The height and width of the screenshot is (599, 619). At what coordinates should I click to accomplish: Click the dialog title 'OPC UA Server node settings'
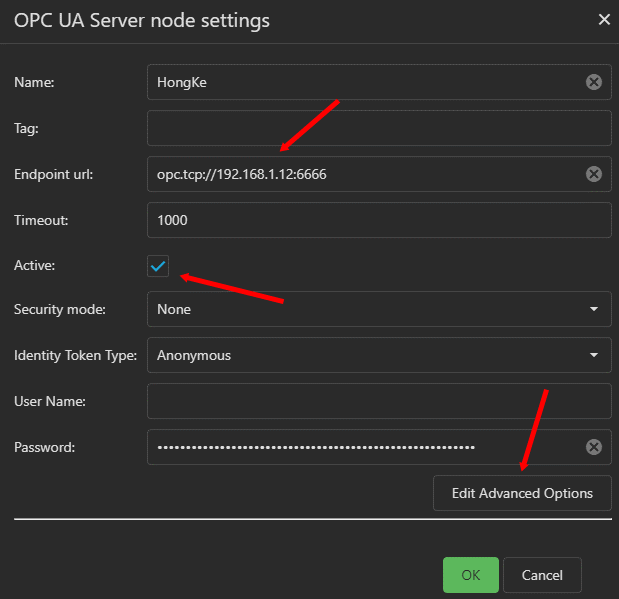click(x=142, y=20)
